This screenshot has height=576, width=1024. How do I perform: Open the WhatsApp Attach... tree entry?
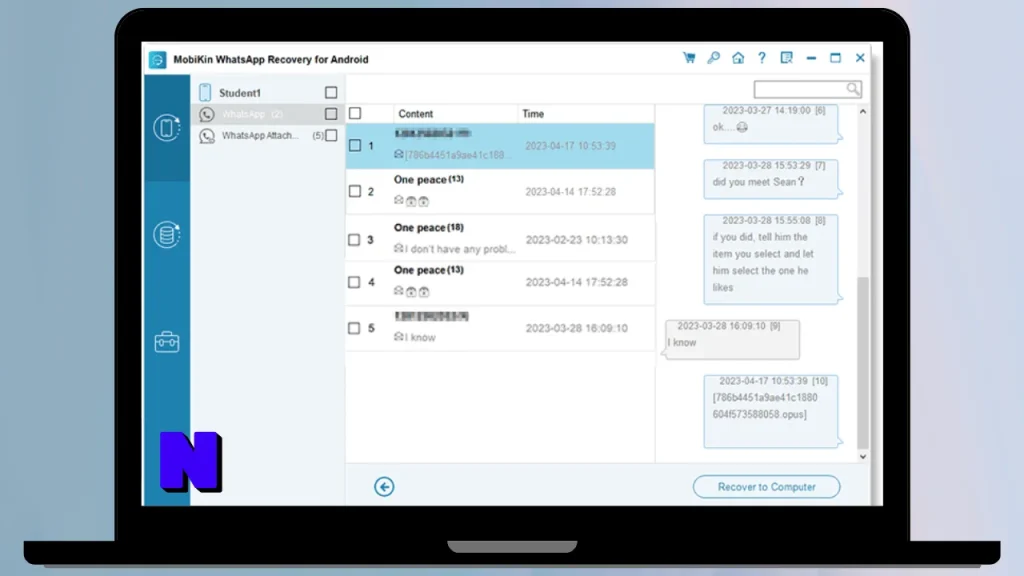[x=260, y=136]
